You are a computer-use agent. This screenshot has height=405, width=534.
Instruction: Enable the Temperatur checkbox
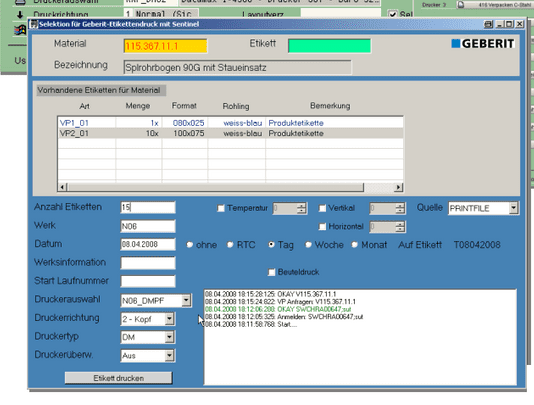click(221, 208)
